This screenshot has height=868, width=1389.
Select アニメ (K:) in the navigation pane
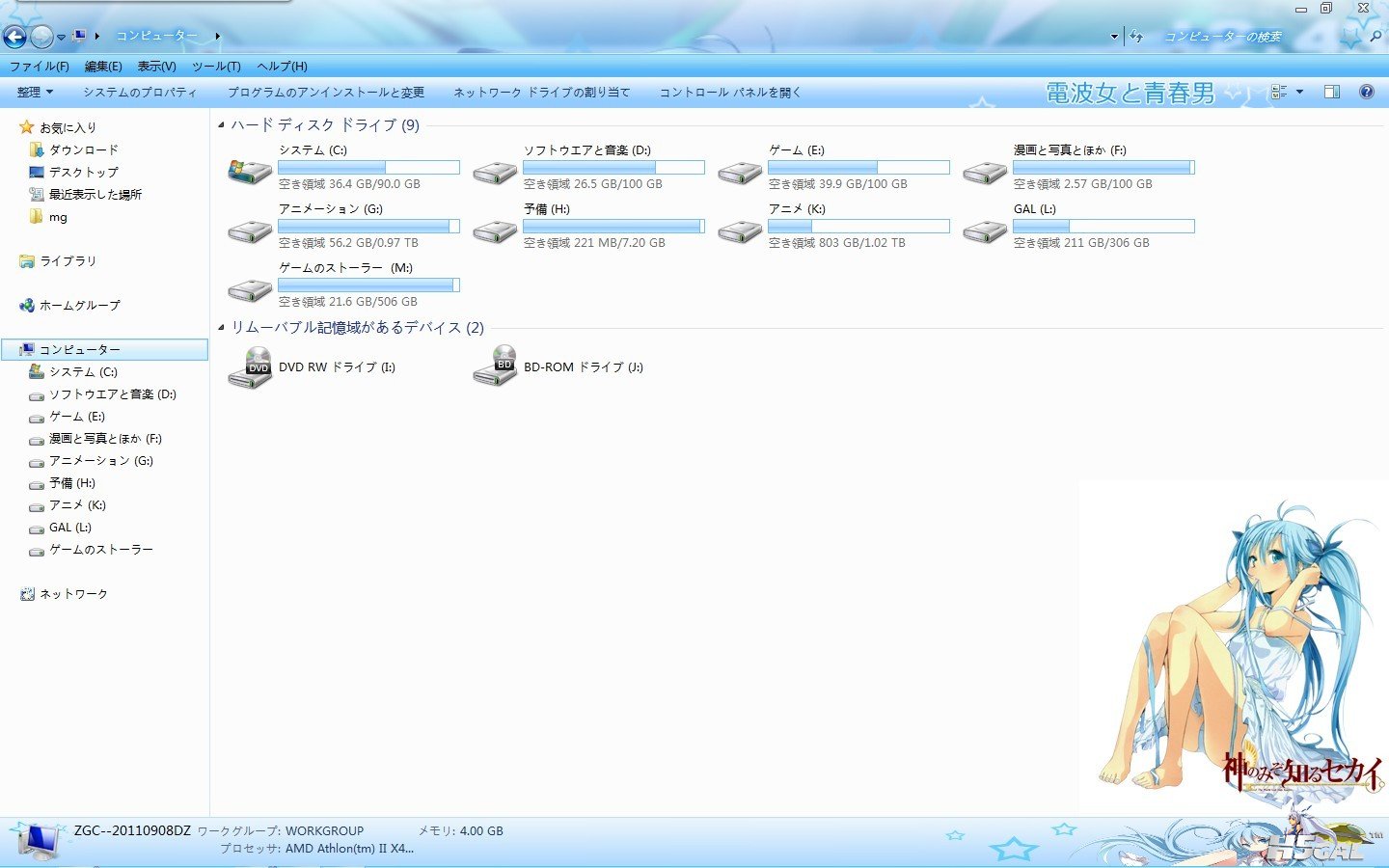point(77,505)
